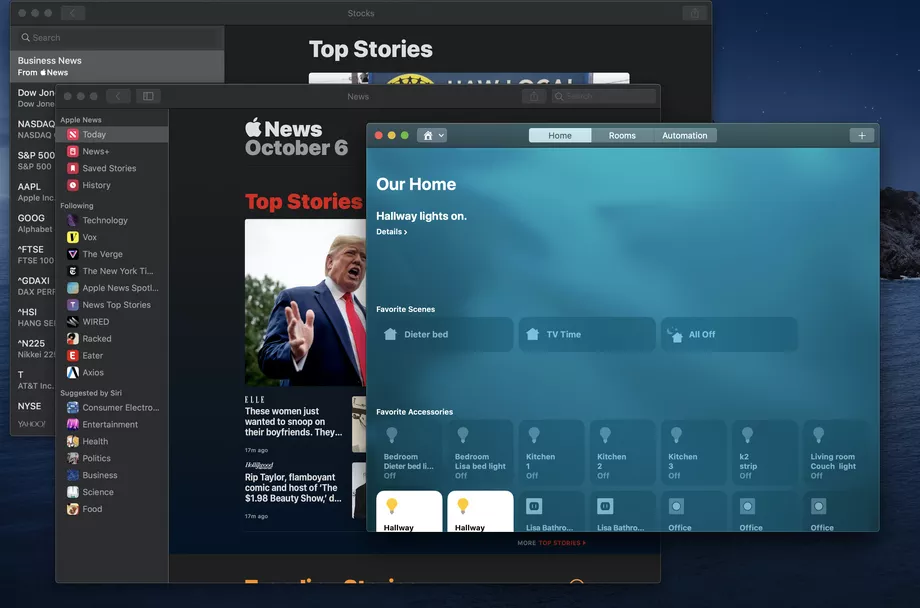The height and width of the screenshot is (608, 920).
Task: Switch to the Automation tab
Action: 685,136
